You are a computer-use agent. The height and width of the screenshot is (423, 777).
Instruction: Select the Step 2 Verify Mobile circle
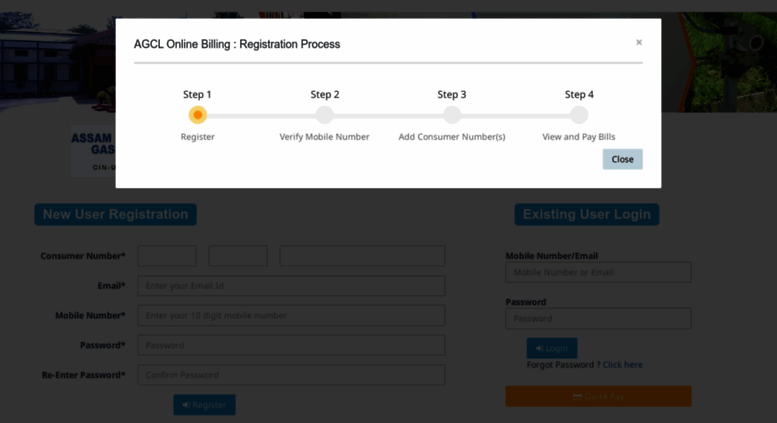click(324, 115)
